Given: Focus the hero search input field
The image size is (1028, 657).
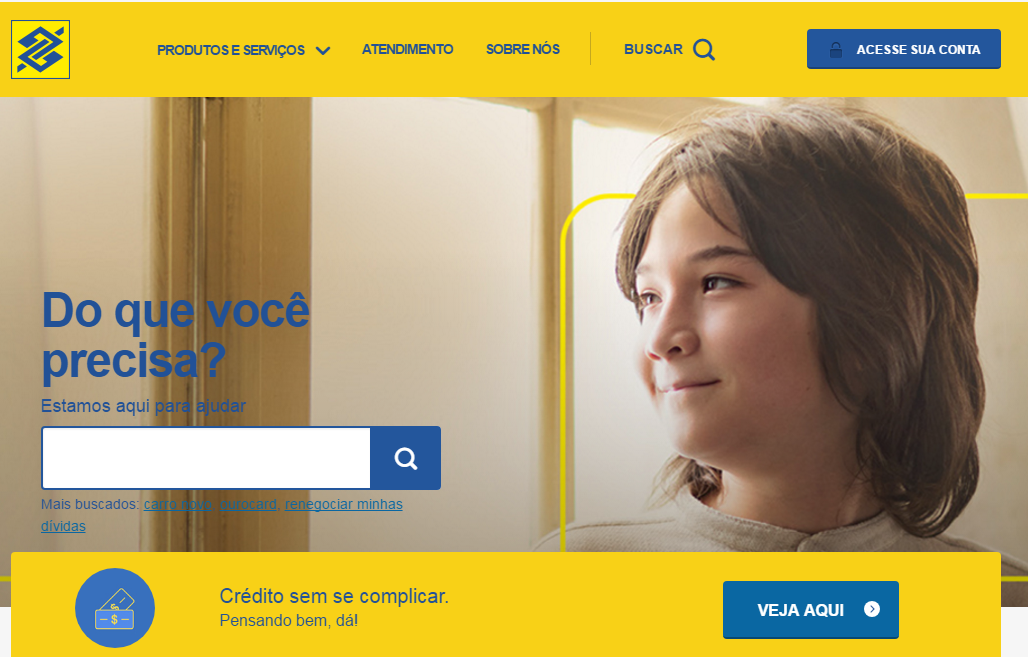Looking at the screenshot, I should click(207, 458).
